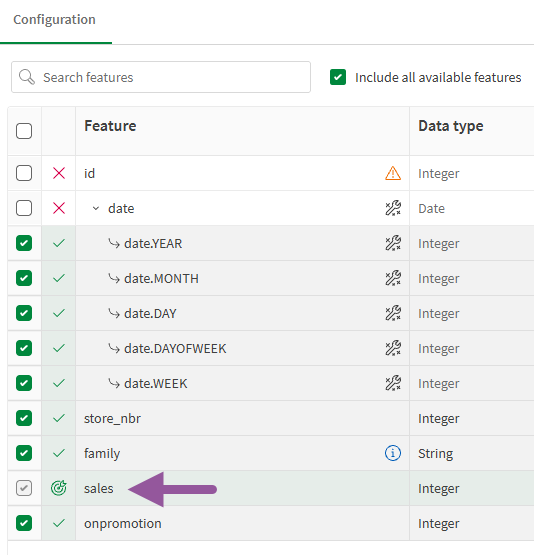
Task: Click the target icon next to sales
Action: click(x=59, y=488)
